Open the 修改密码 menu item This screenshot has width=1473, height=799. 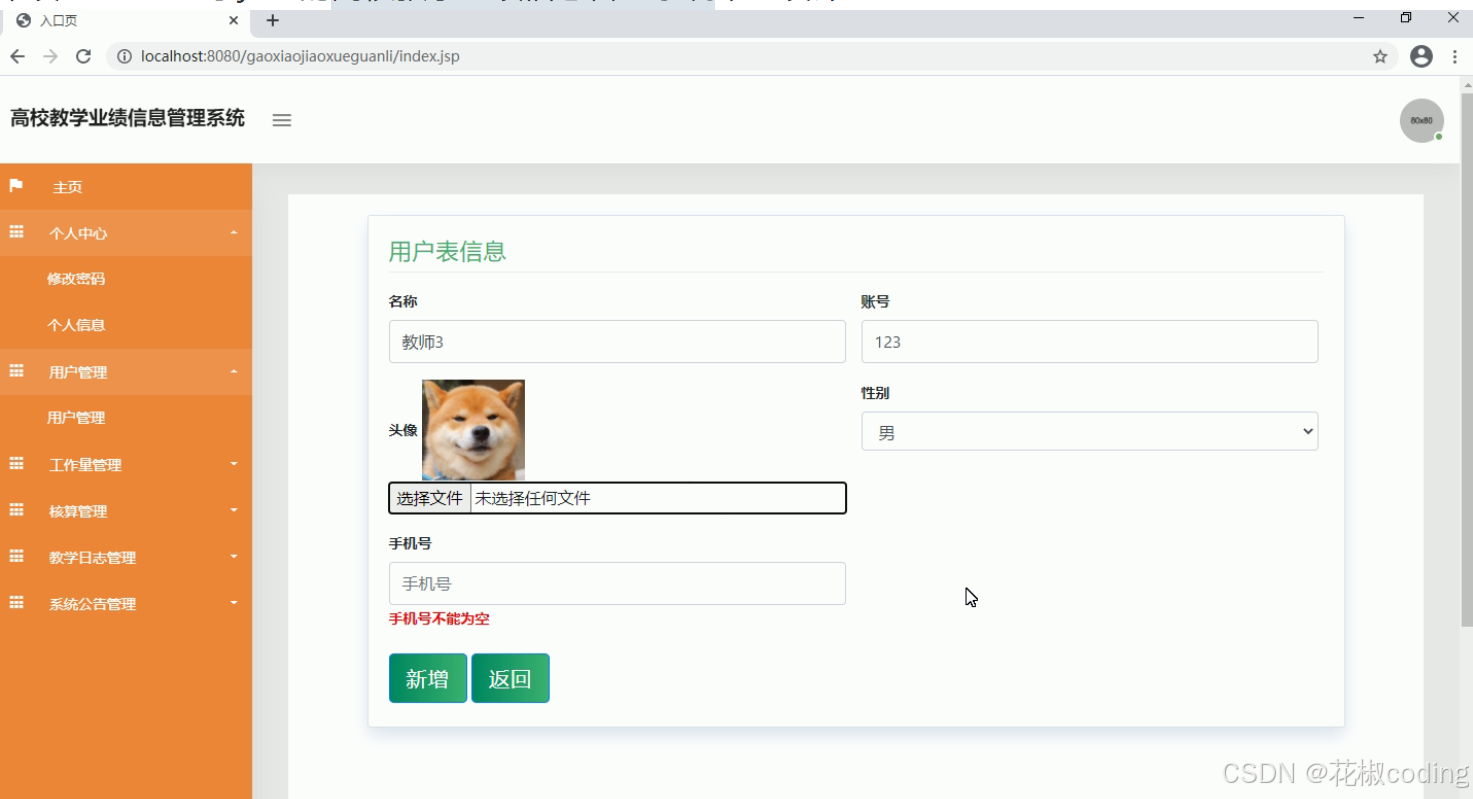(75, 278)
